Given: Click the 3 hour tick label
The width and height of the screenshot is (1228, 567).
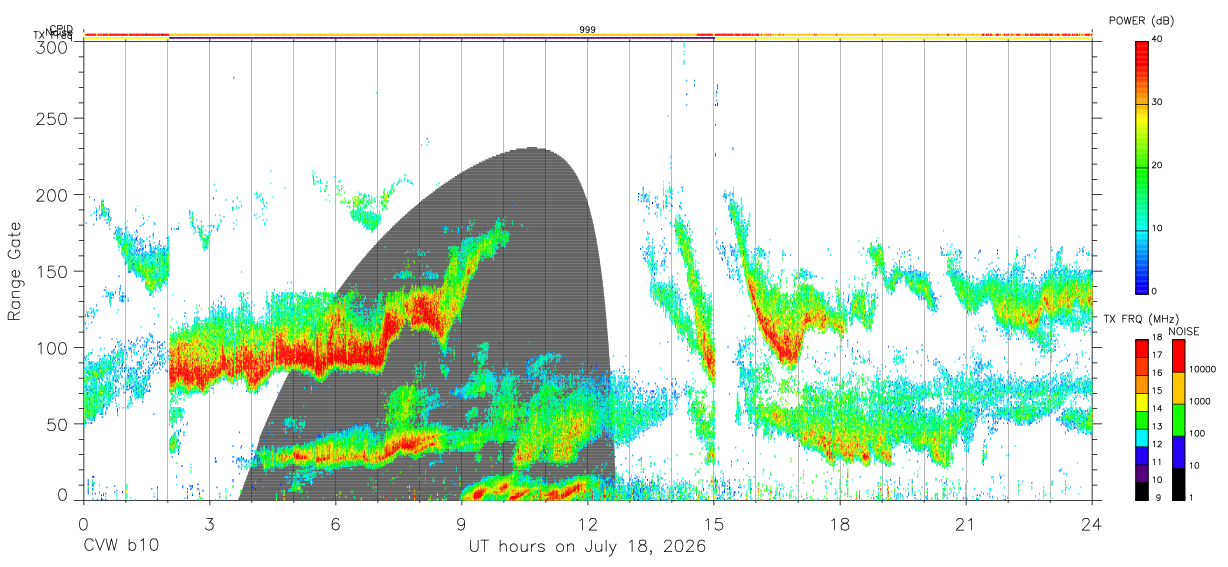Looking at the screenshot, I should (x=209, y=524).
